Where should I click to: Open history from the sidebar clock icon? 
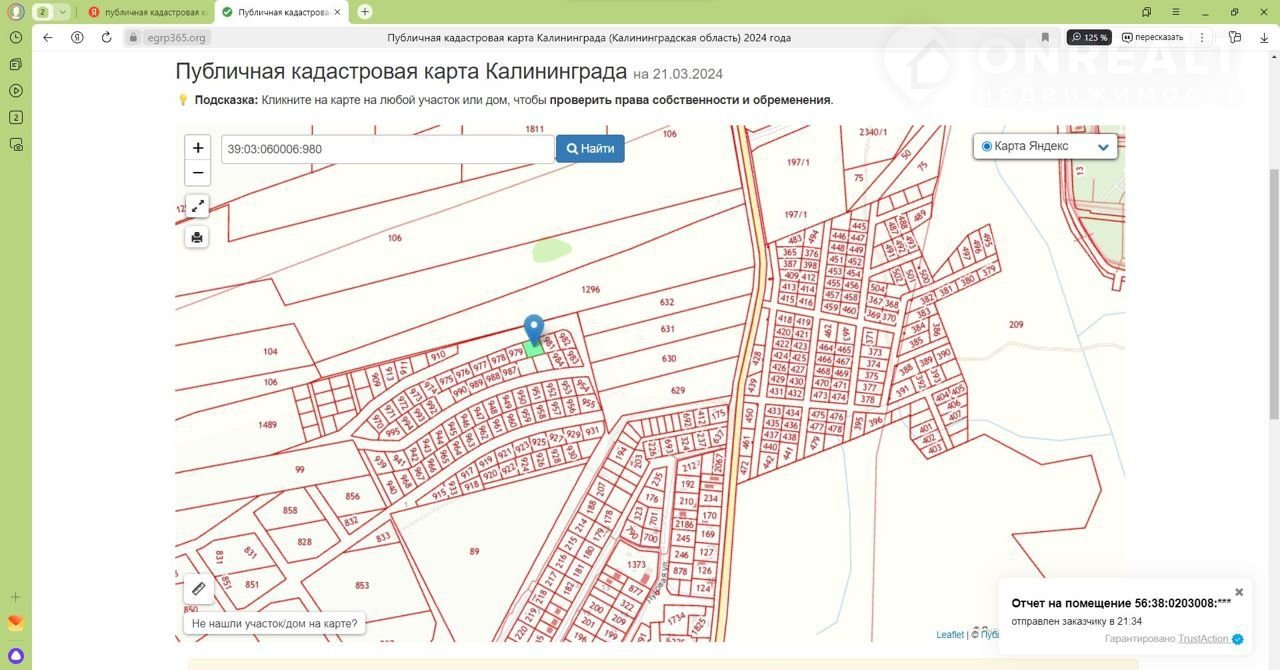pos(15,37)
